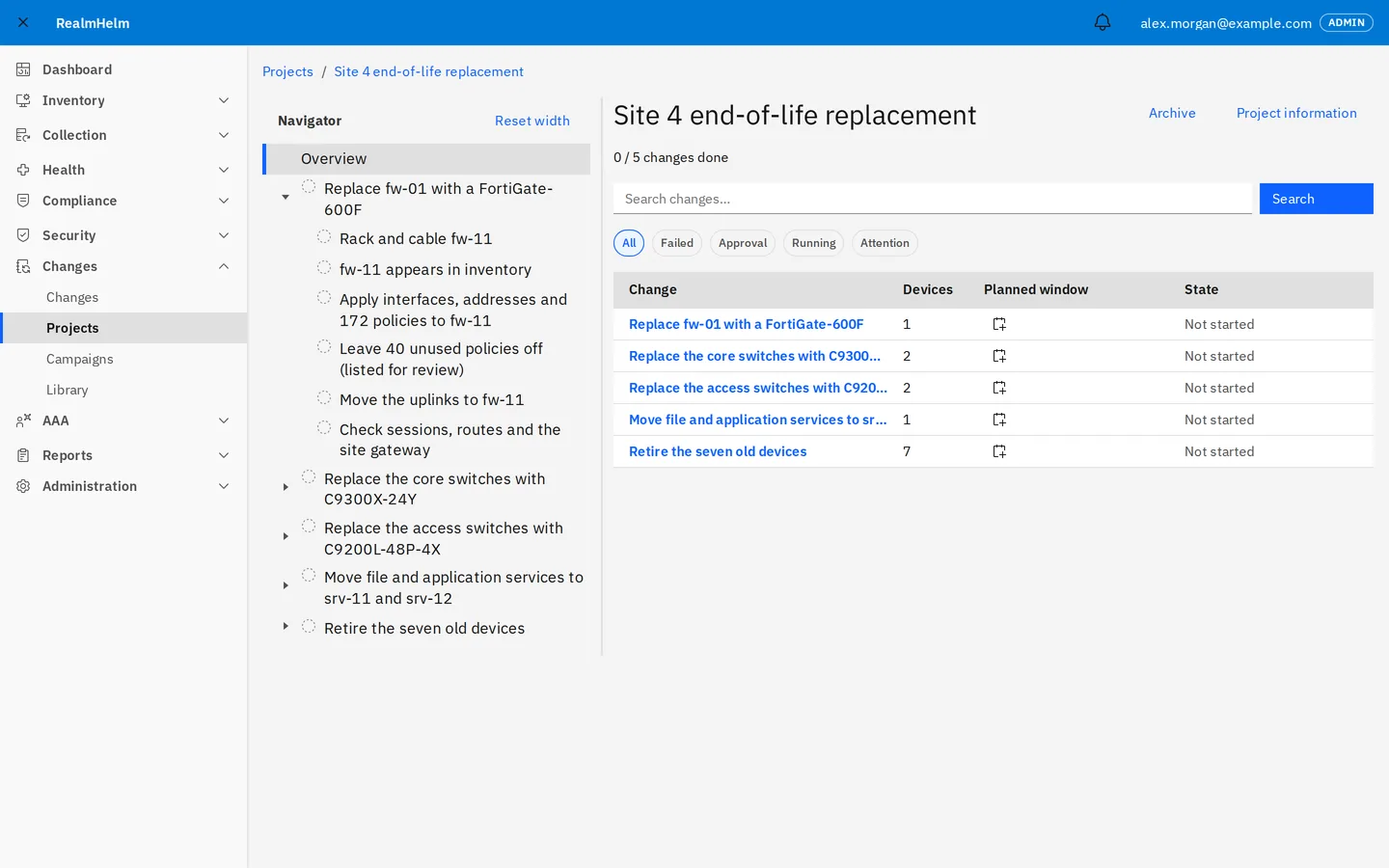Set planned window for Move file services row
This screenshot has height=868, width=1389.
coord(999,420)
